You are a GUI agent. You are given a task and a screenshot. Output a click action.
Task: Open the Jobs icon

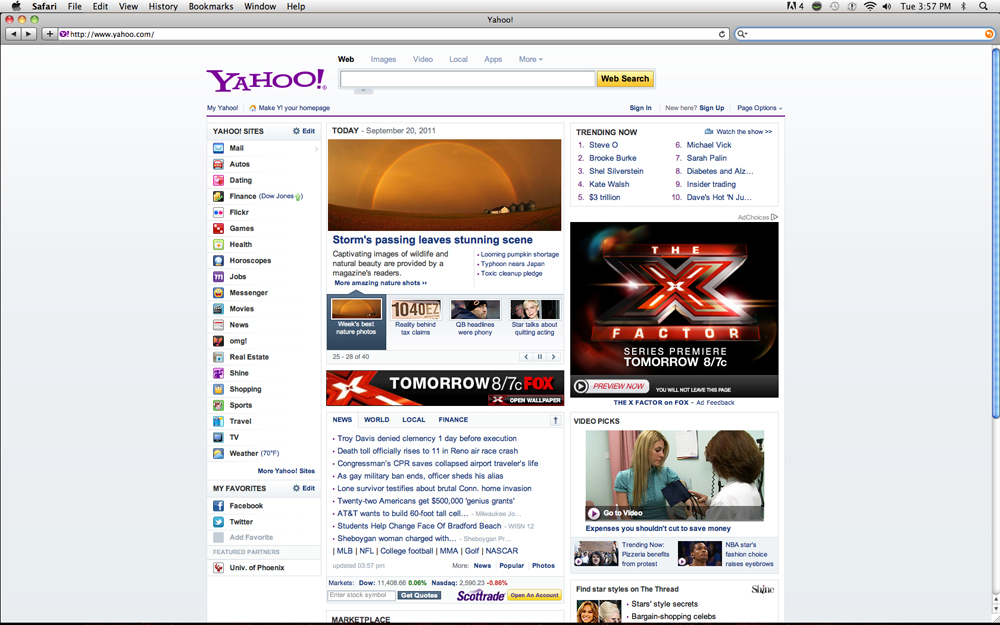218,277
